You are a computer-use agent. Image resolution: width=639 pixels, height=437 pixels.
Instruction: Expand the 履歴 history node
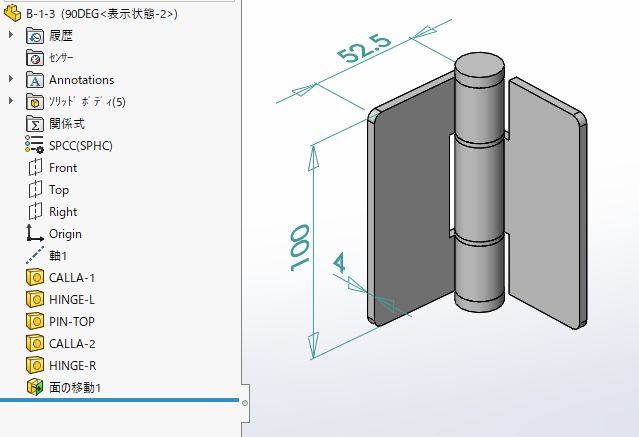(11, 35)
